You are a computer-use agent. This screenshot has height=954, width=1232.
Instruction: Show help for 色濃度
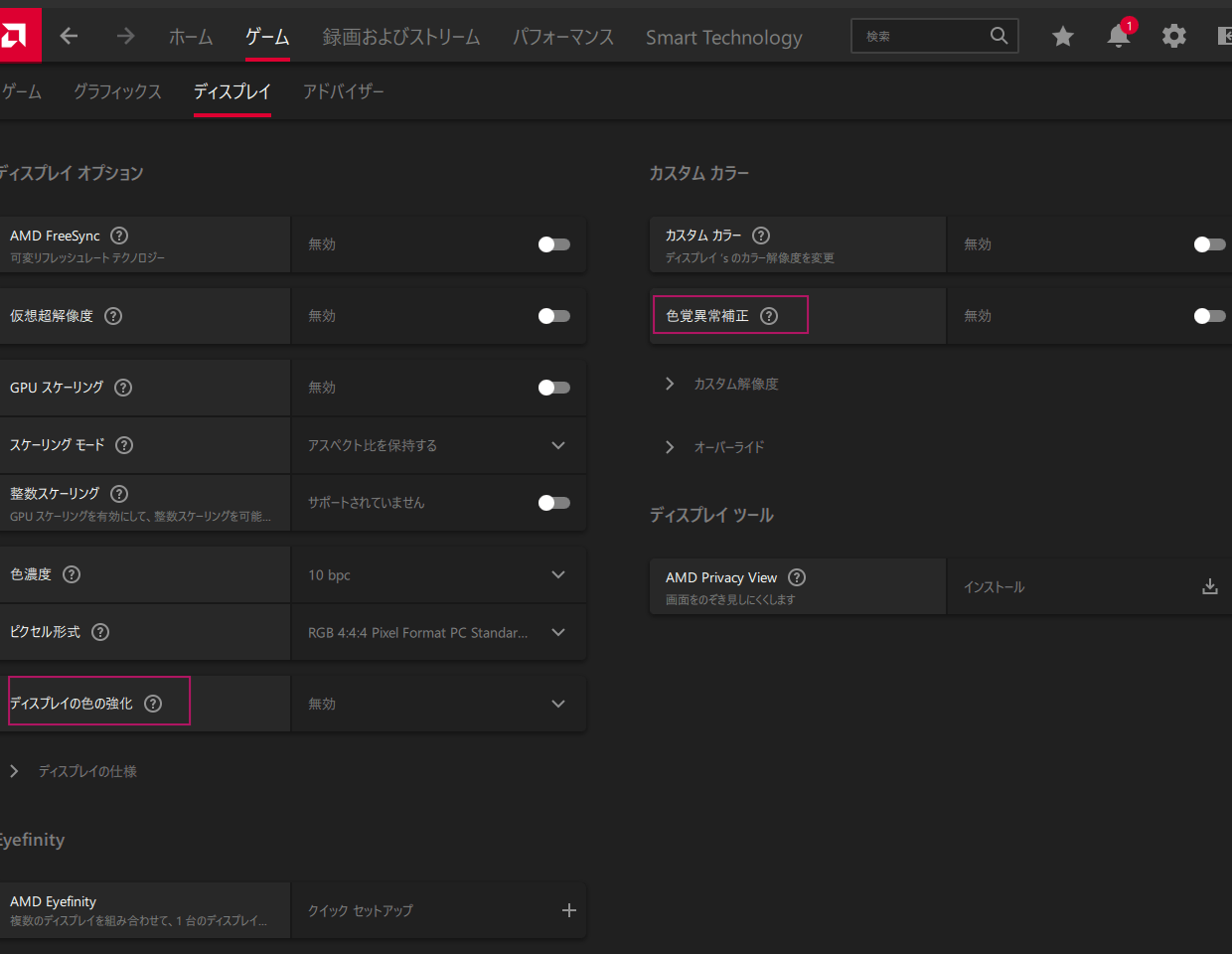pyautogui.click(x=72, y=574)
